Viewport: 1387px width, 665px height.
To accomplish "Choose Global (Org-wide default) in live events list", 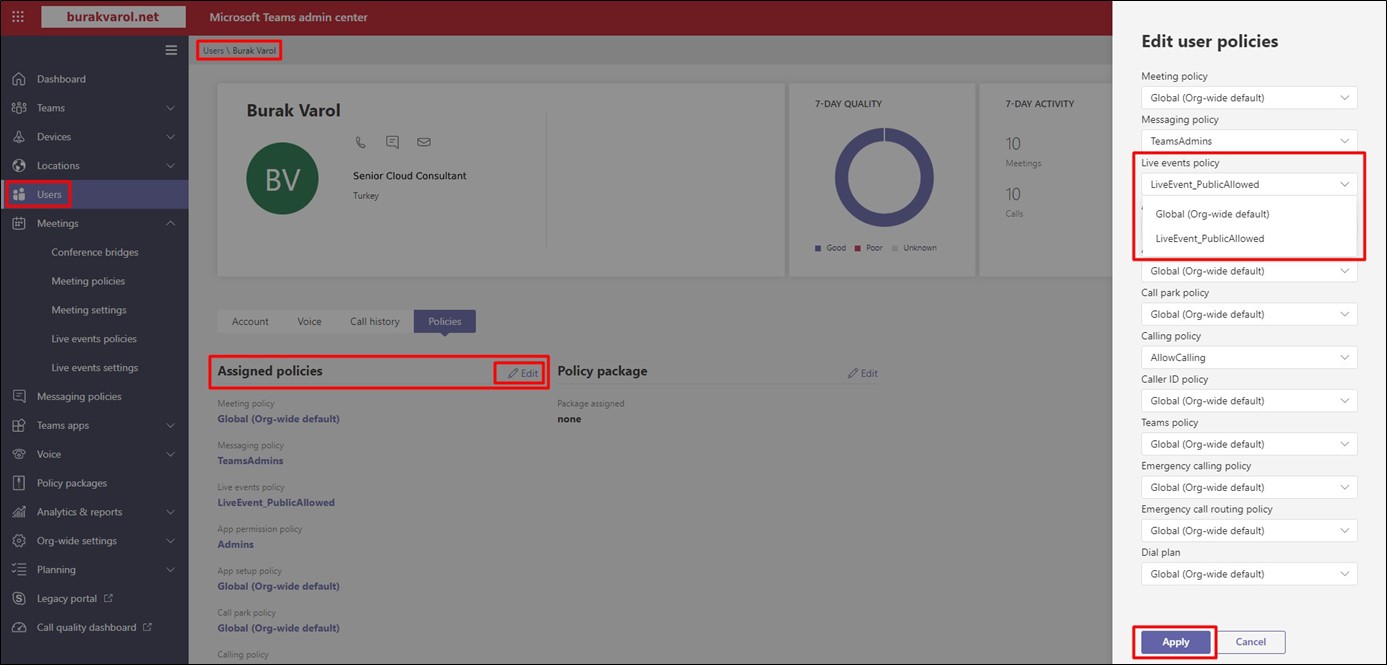I will [1249, 214].
